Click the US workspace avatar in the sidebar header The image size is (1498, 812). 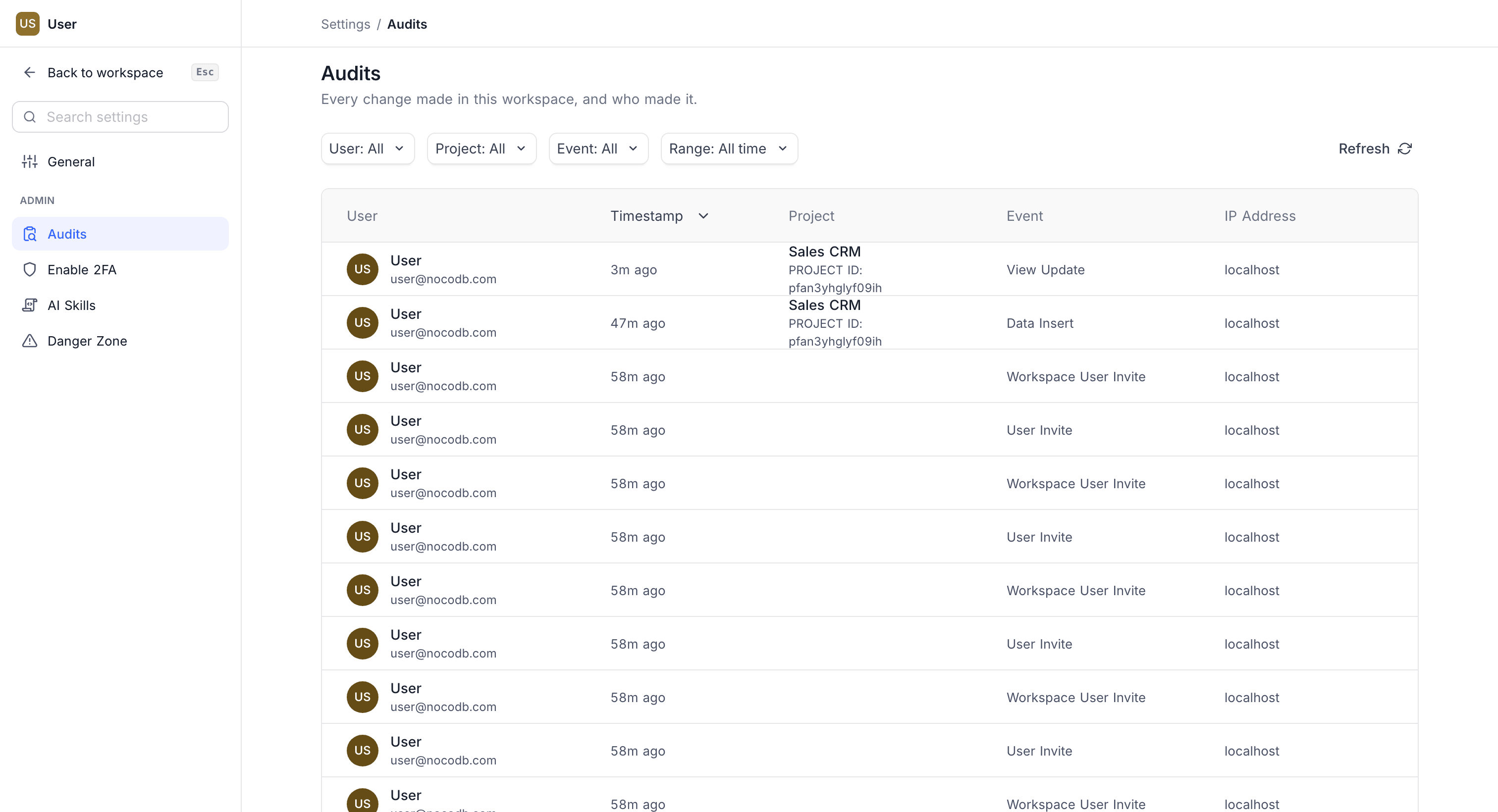[x=27, y=24]
